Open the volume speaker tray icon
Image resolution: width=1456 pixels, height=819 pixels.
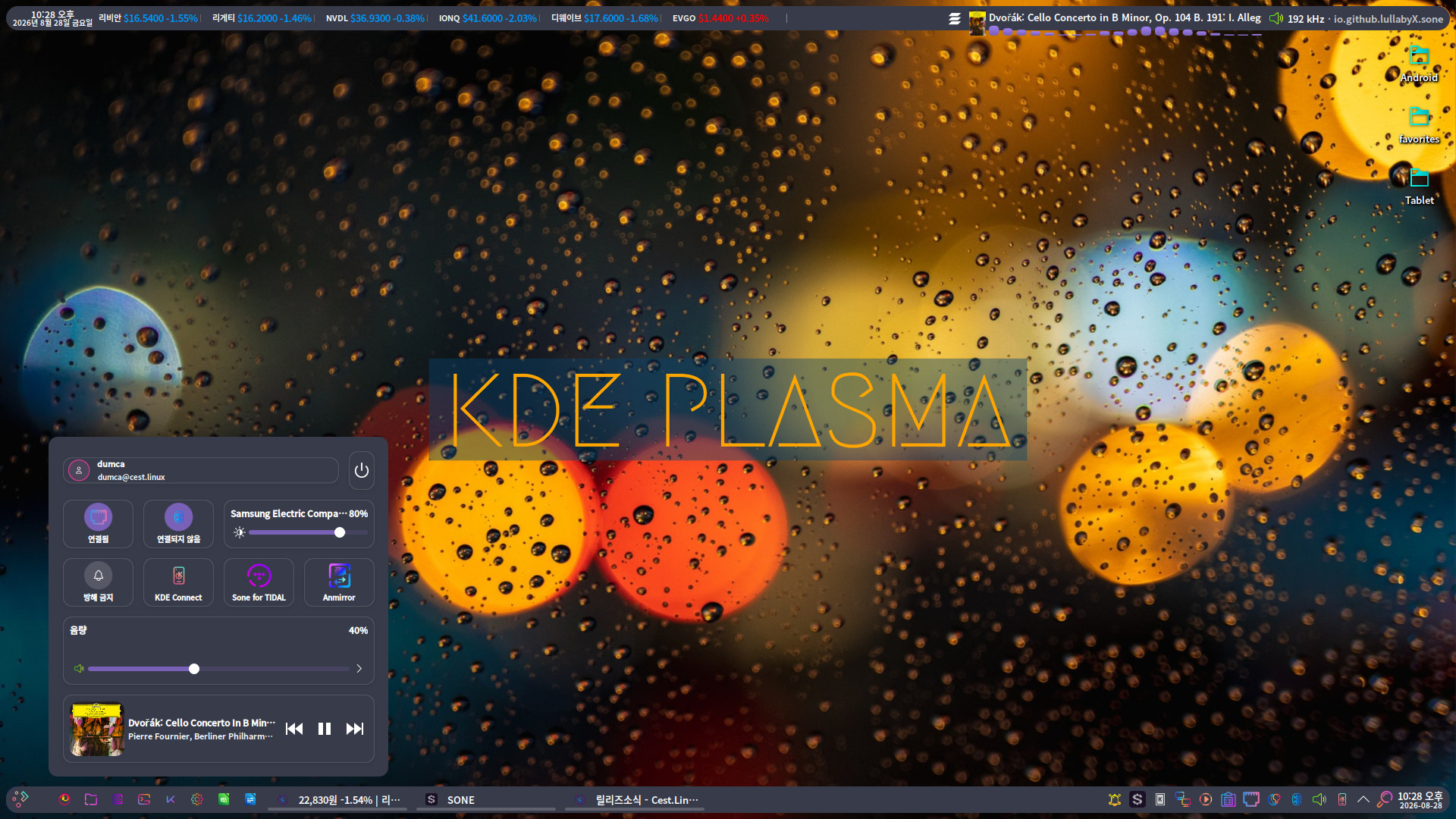pos(1319,799)
